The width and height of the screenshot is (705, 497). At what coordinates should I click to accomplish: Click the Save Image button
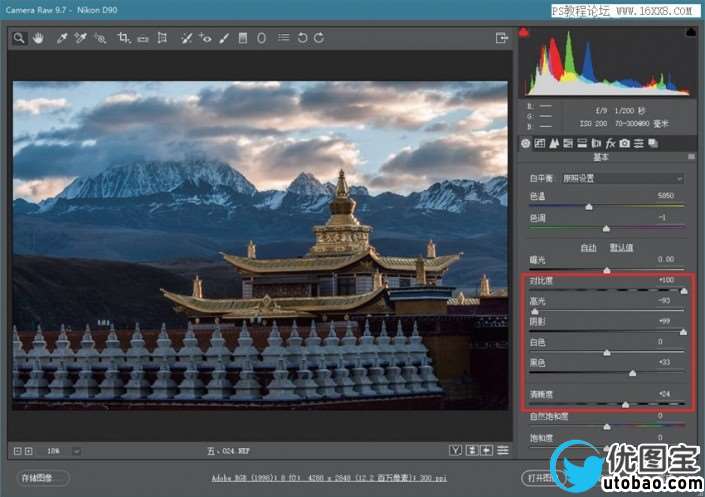click(x=43, y=478)
